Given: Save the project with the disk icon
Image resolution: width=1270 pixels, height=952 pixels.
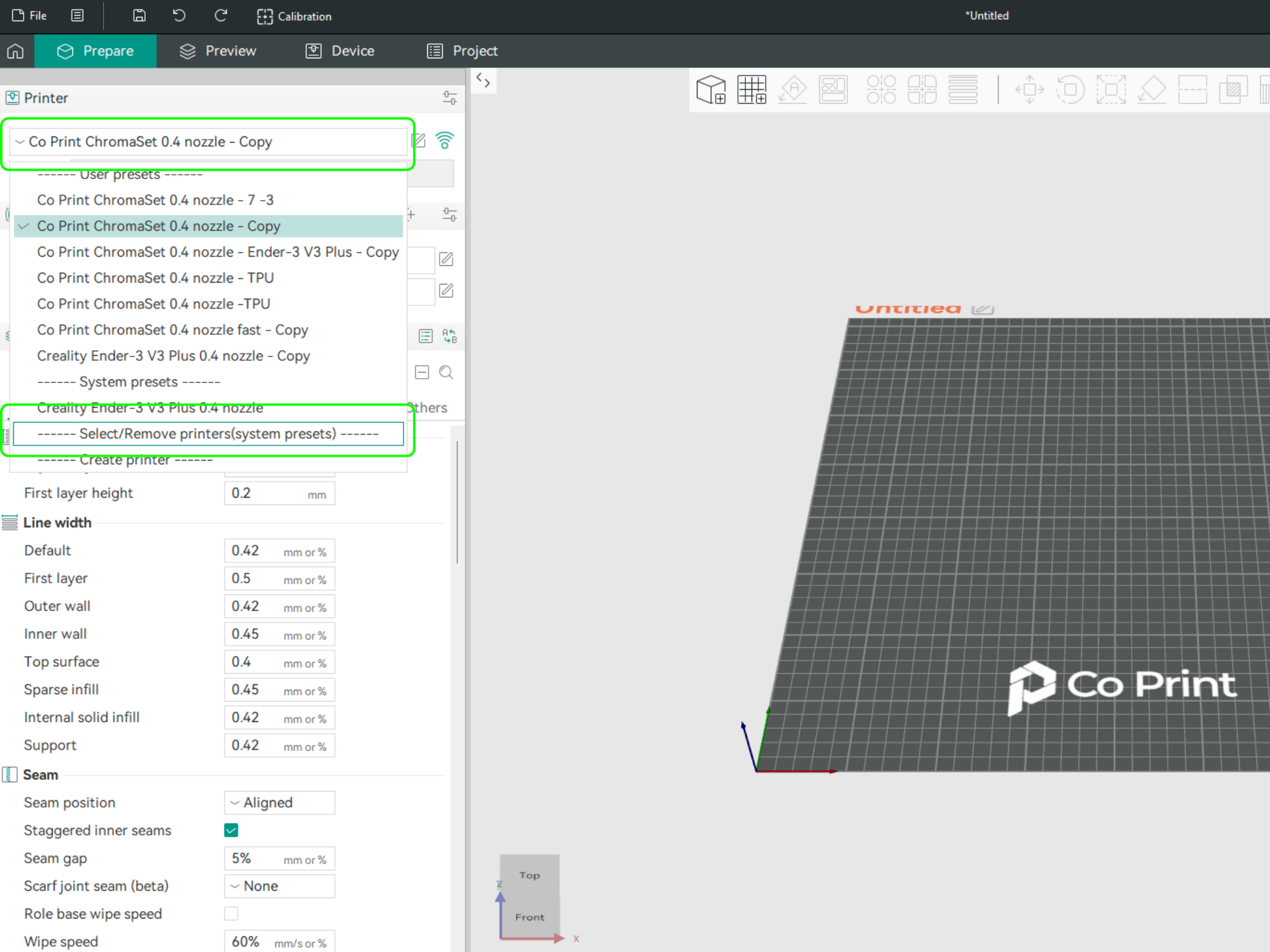Looking at the screenshot, I should [x=140, y=15].
